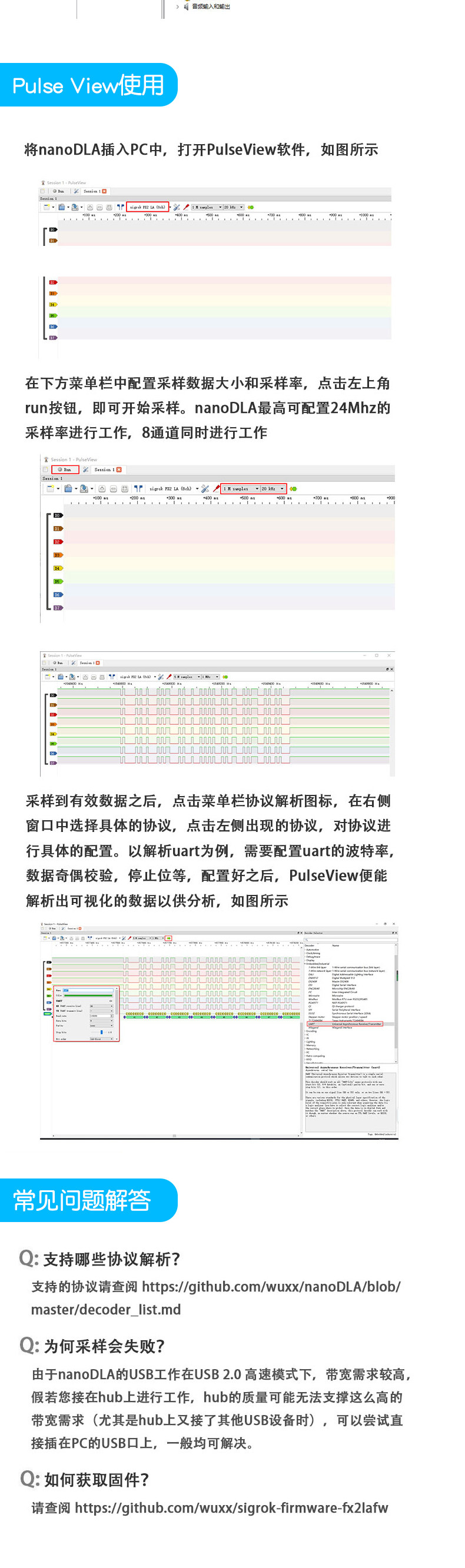This screenshot has height=1568, width=465.
Task: Open the github.com/wuxx/sigrok-firmware-fx2lafw link
Action: tap(231, 1507)
